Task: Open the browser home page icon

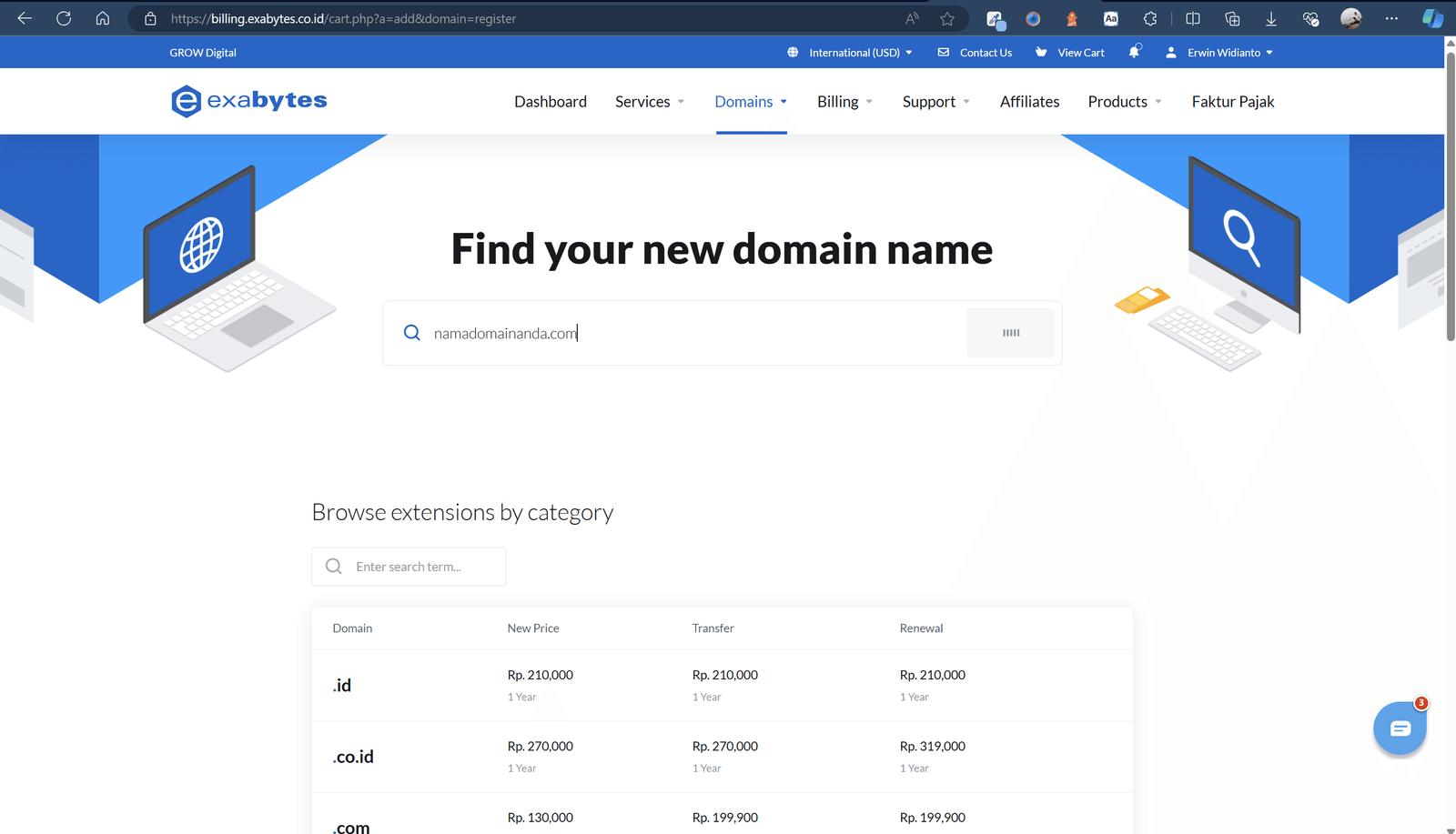Action: tap(103, 18)
